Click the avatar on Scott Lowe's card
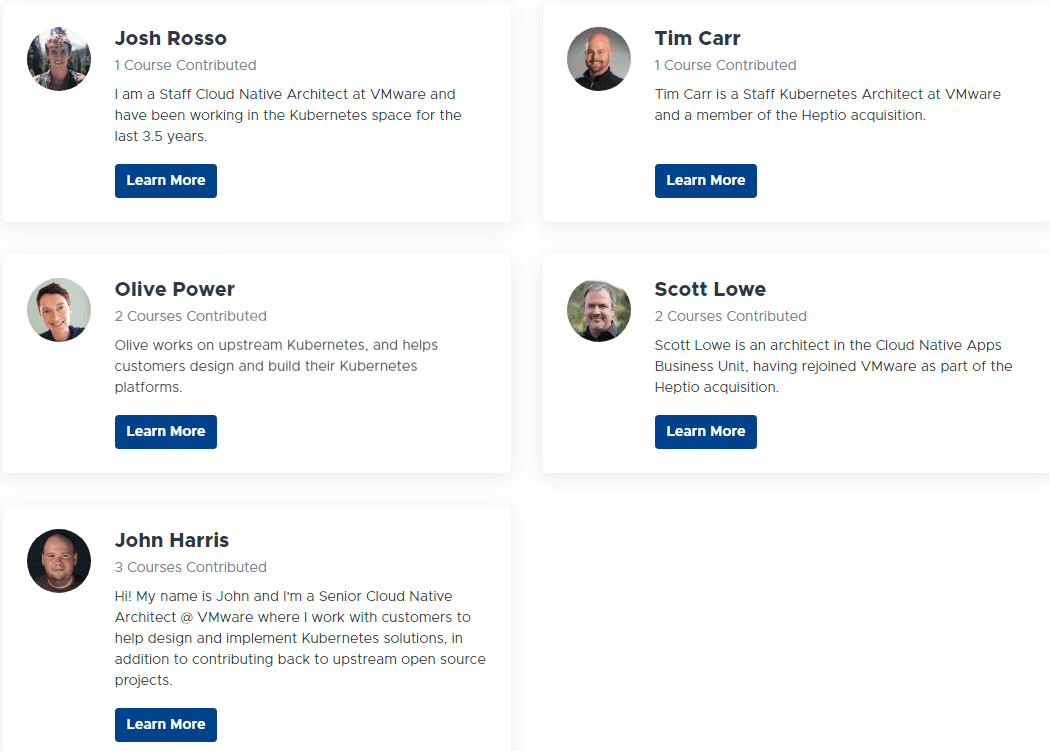The width and height of the screenshot is (1050, 751). [599, 310]
